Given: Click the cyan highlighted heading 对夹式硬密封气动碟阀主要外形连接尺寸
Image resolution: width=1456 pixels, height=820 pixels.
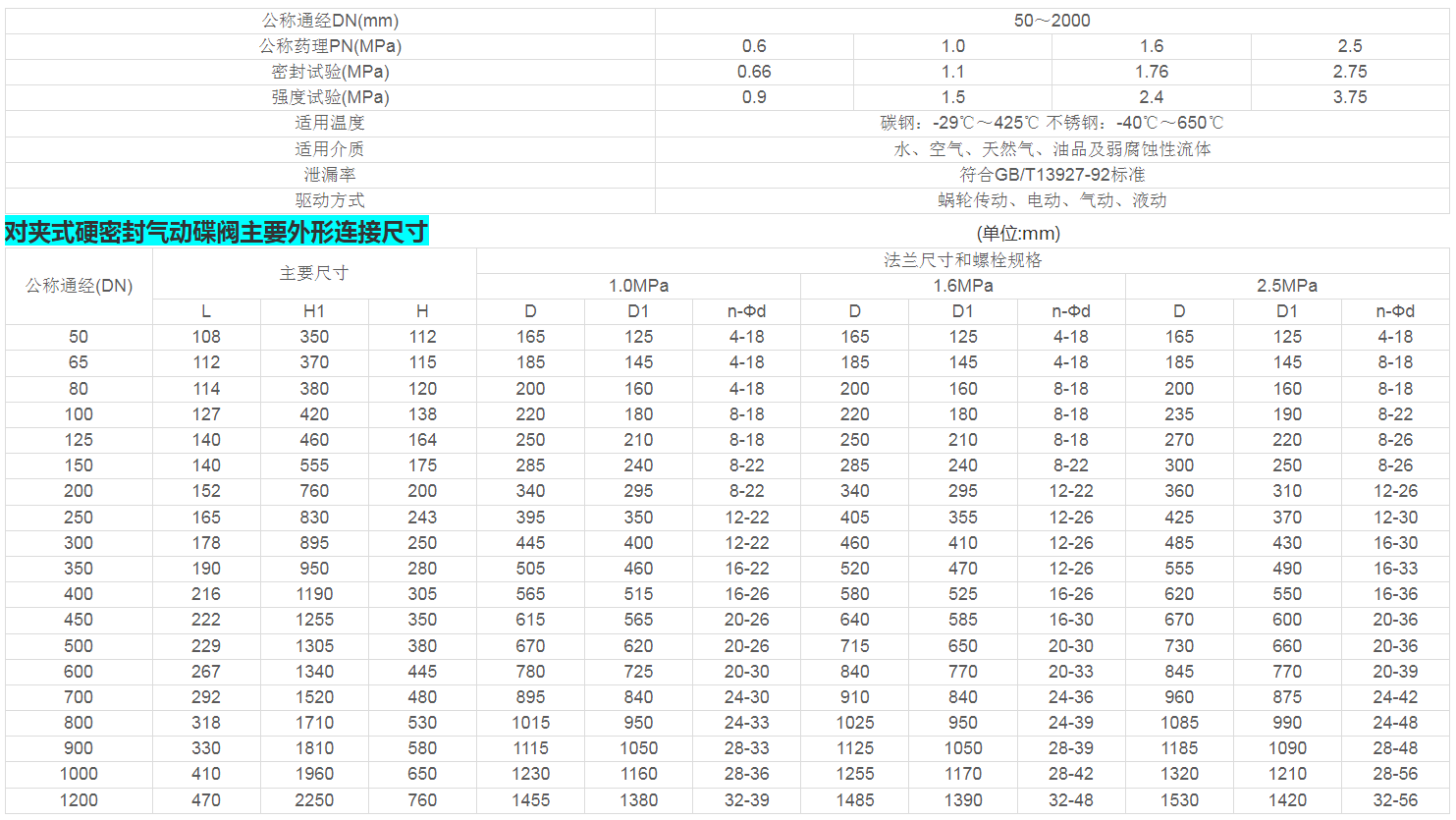Looking at the screenshot, I should click(216, 232).
